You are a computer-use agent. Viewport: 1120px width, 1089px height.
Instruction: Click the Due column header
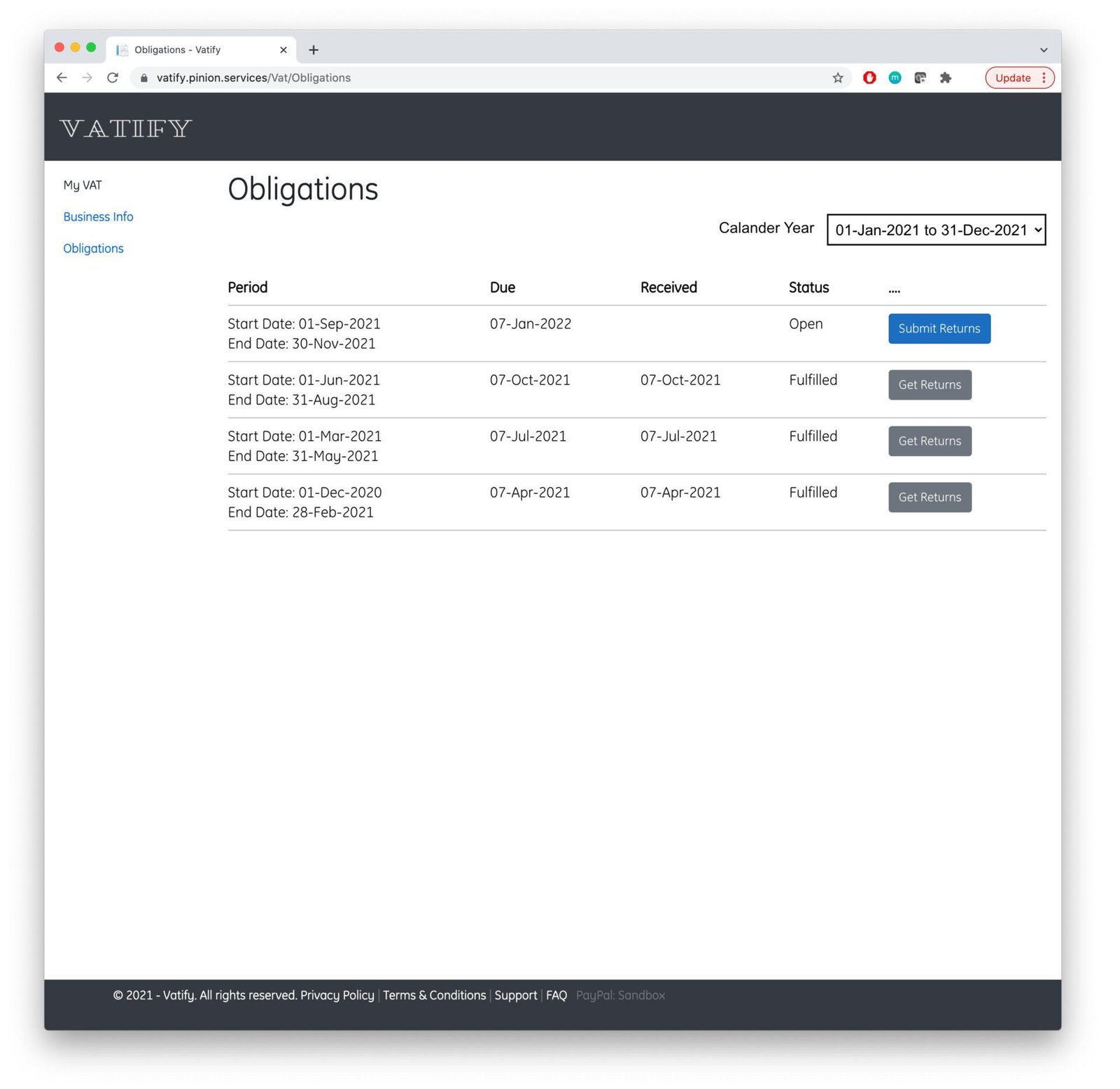point(503,287)
